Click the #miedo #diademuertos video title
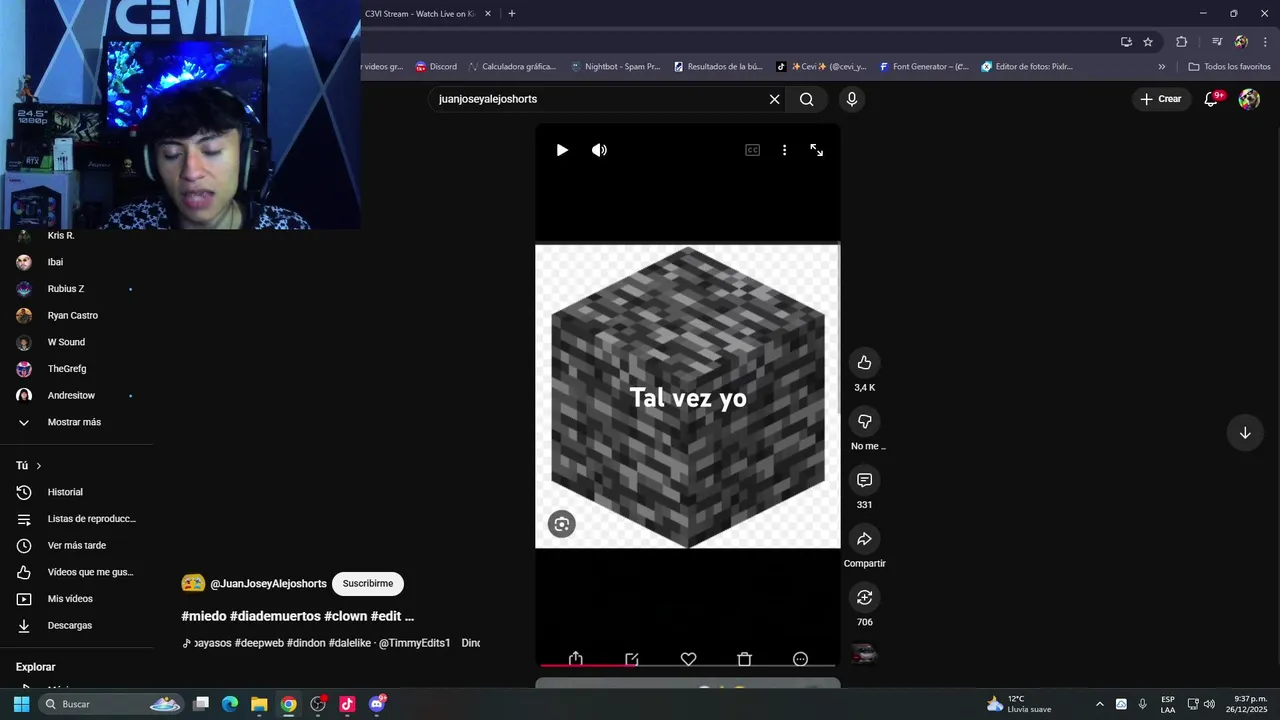Screen dimensions: 1280x720 click(297, 616)
